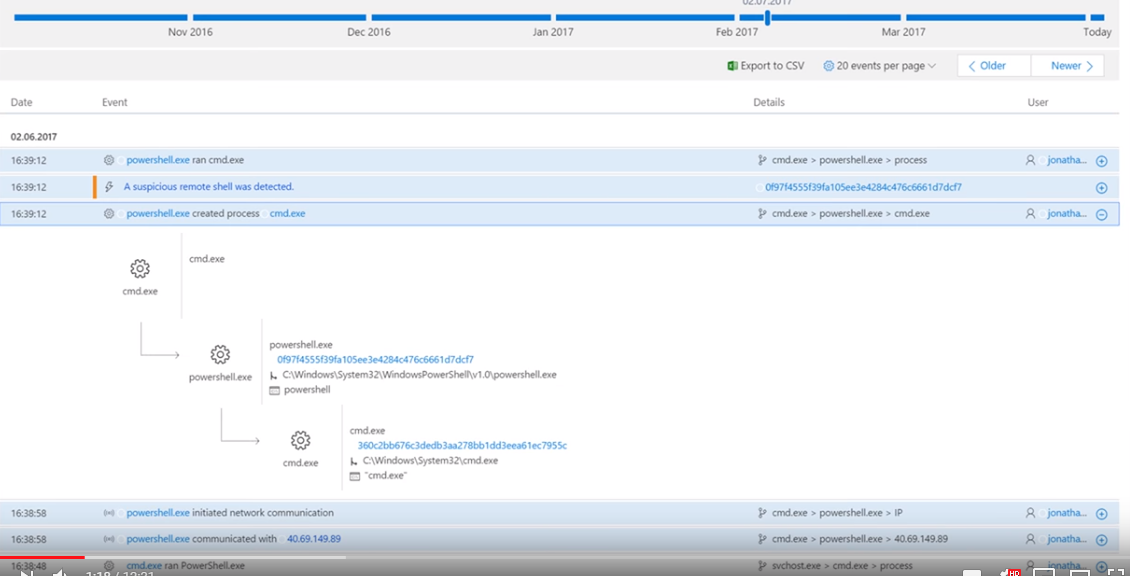The height and width of the screenshot is (576, 1130).
Task: Go to Newer events page
Action: pyautogui.click(x=1067, y=66)
